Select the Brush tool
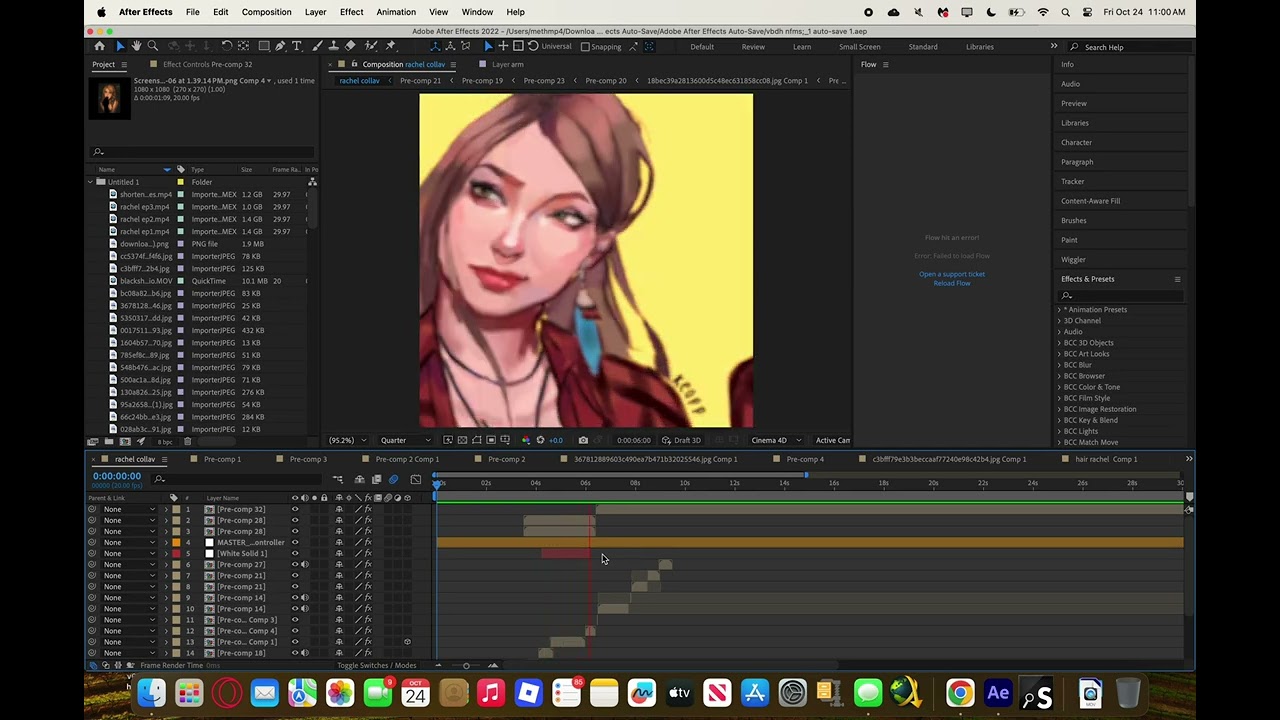Image resolution: width=1280 pixels, height=720 pixels. coord(317,46)
